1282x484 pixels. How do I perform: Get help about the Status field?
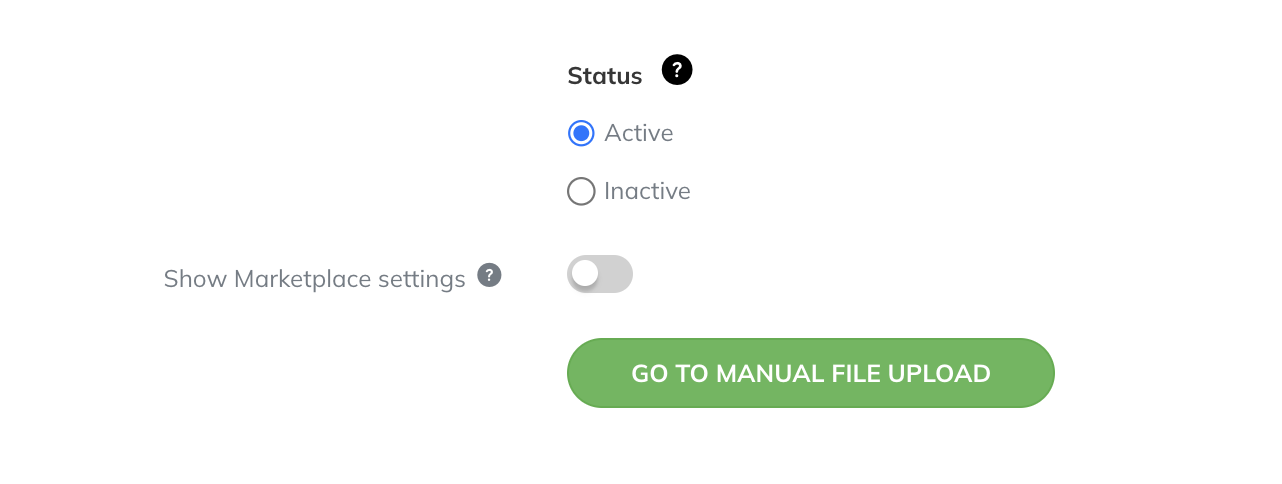677,70
